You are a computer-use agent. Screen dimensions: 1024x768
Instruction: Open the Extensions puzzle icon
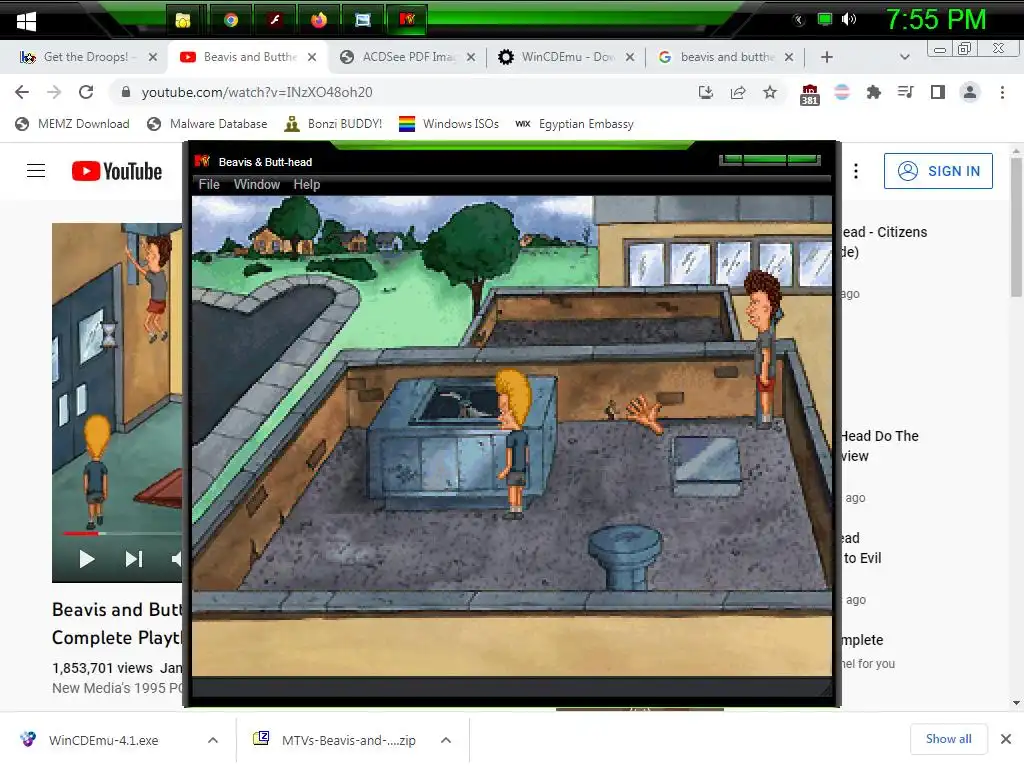pos(873,92)
